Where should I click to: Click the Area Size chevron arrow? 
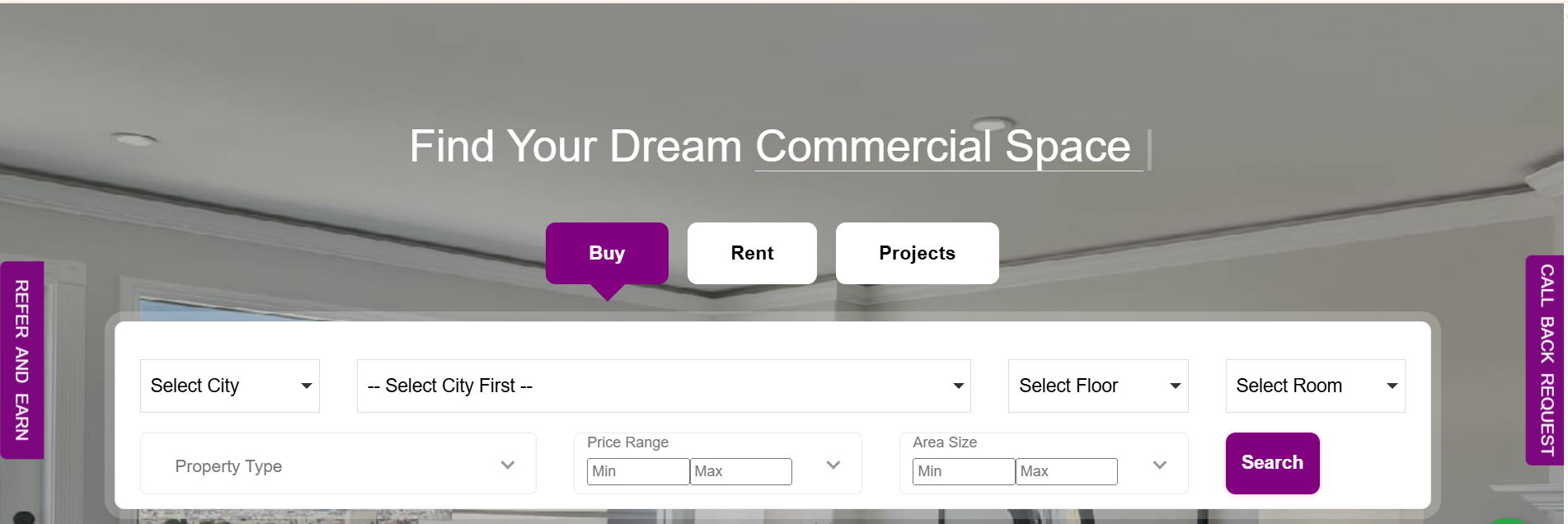(x=1160, y=466)
